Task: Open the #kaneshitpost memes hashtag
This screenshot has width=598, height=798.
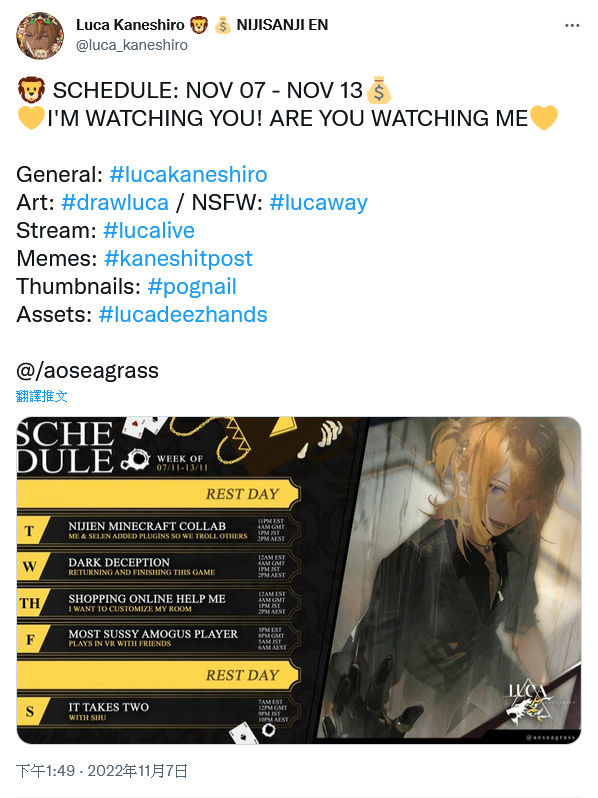Action: (178, 259)
